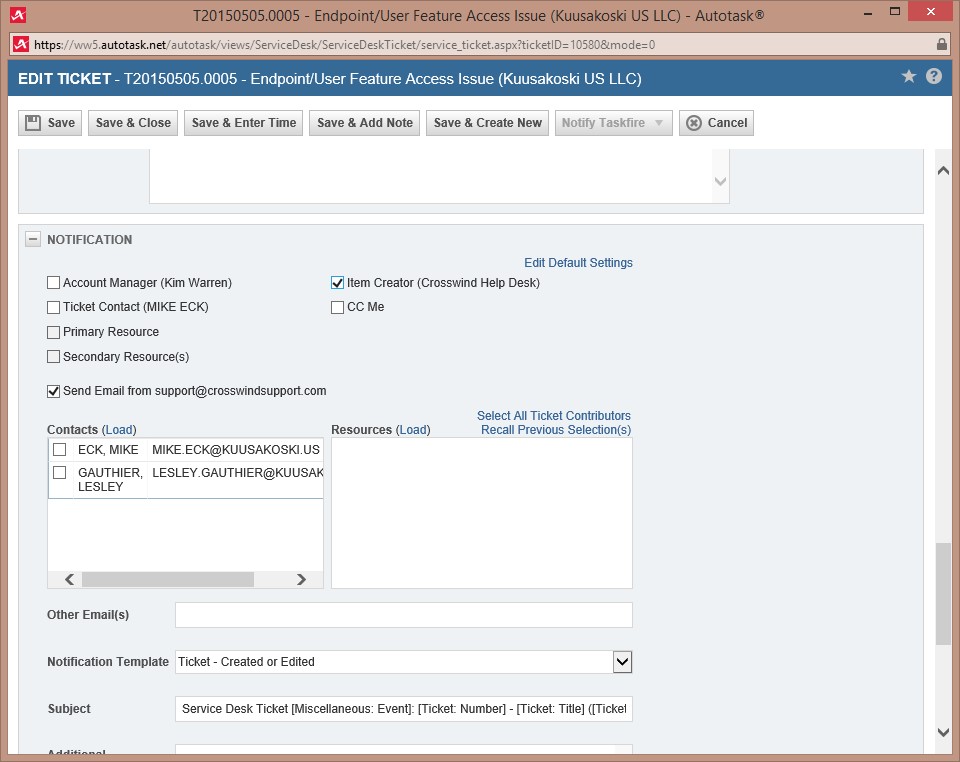Click the lock icon in address bar
Screen dimensions: 960x762
(x=941, y=45)
